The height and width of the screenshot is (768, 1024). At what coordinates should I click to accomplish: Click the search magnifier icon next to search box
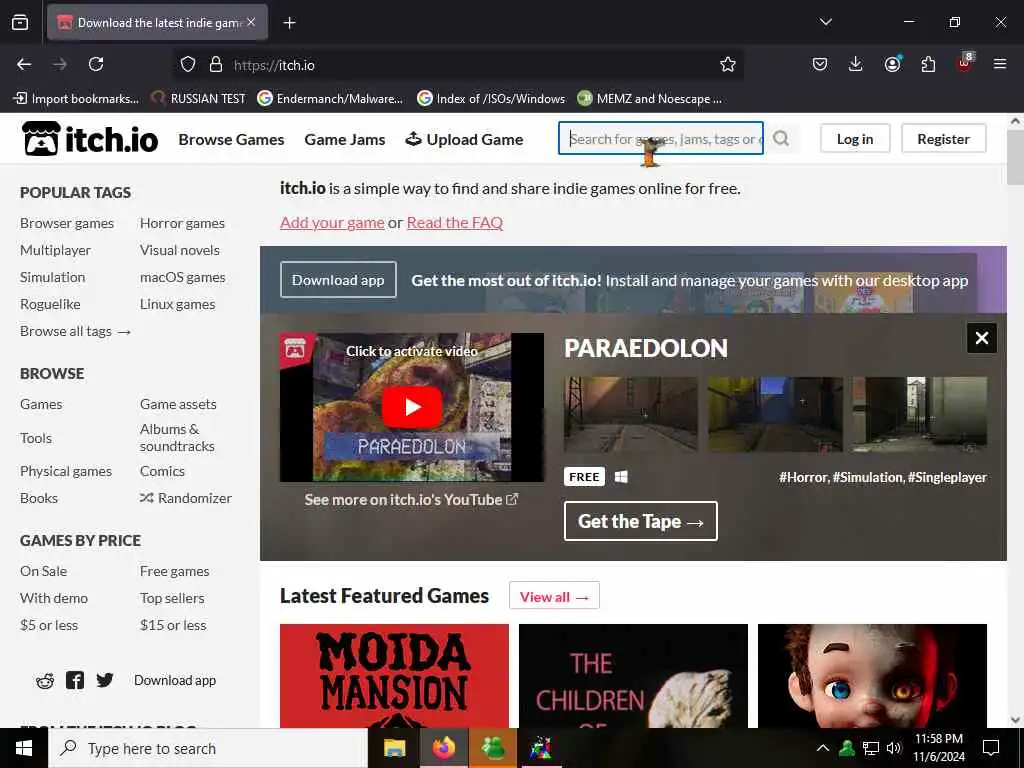coord(781,138)
